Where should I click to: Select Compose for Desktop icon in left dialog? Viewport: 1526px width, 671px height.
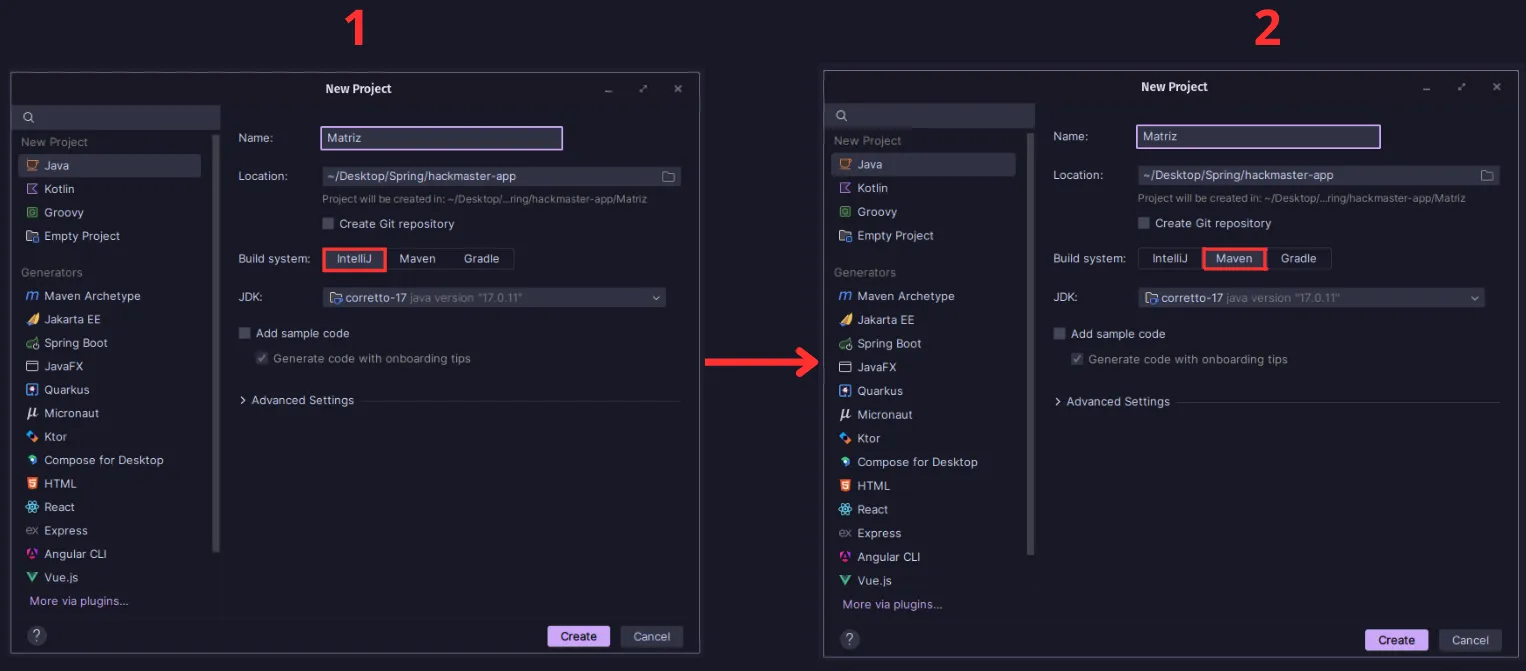[x=32, y=461]
